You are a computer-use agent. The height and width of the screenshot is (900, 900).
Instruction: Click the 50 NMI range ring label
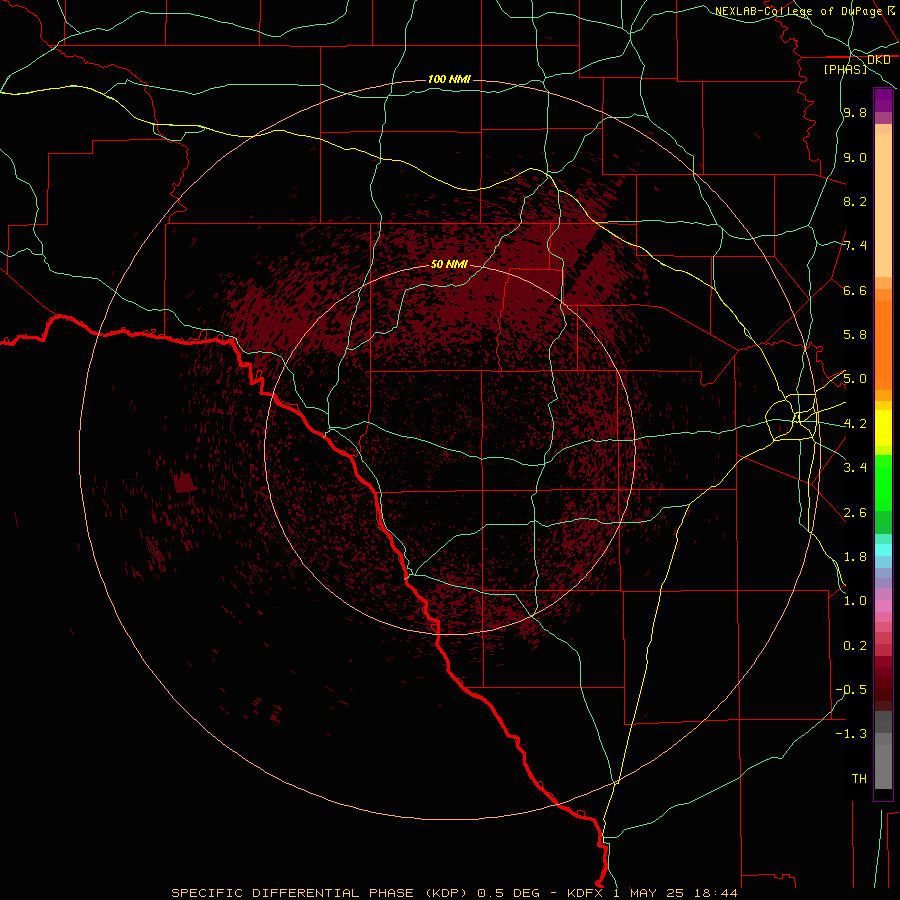click(449, 264)
